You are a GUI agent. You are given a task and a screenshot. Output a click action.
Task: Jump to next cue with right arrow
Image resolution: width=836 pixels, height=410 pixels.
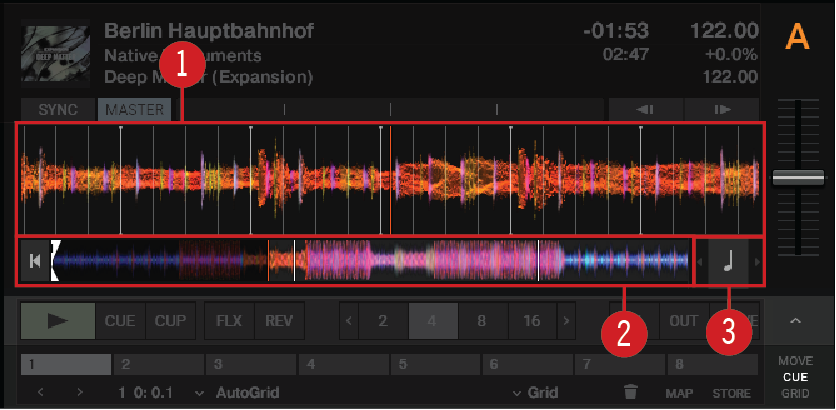click(81, 393)
